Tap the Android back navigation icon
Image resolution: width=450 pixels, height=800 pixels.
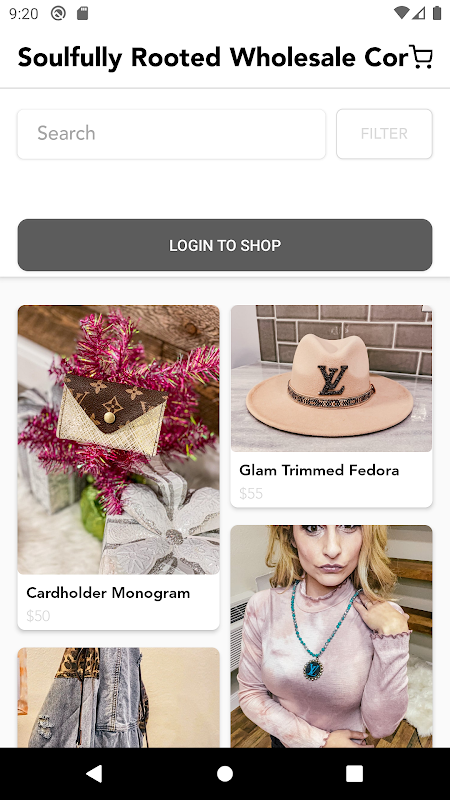point(94,773)
